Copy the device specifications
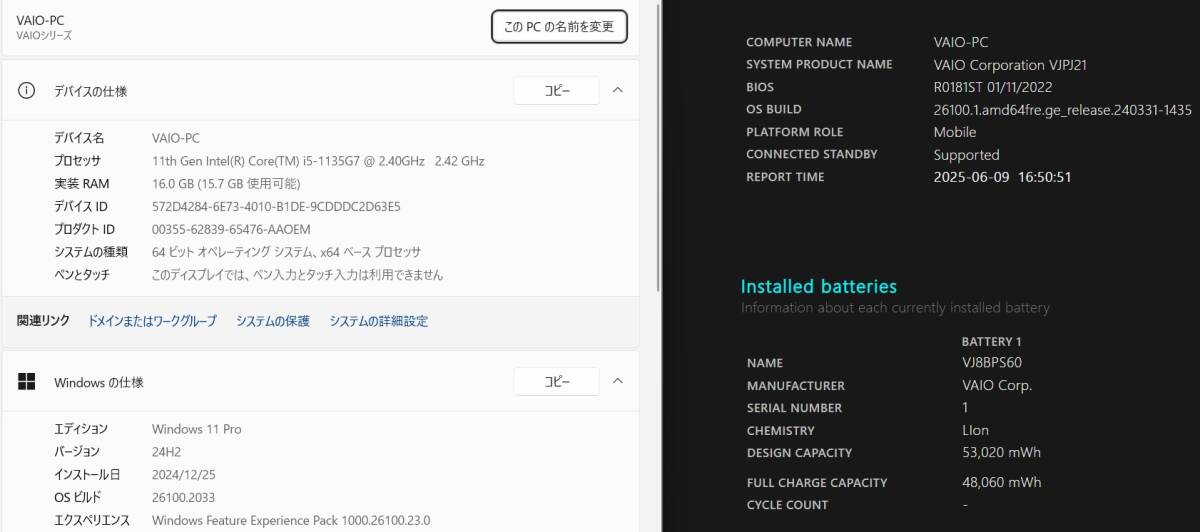Viewport: 1200px width, 532px height. tap(557, 90)
